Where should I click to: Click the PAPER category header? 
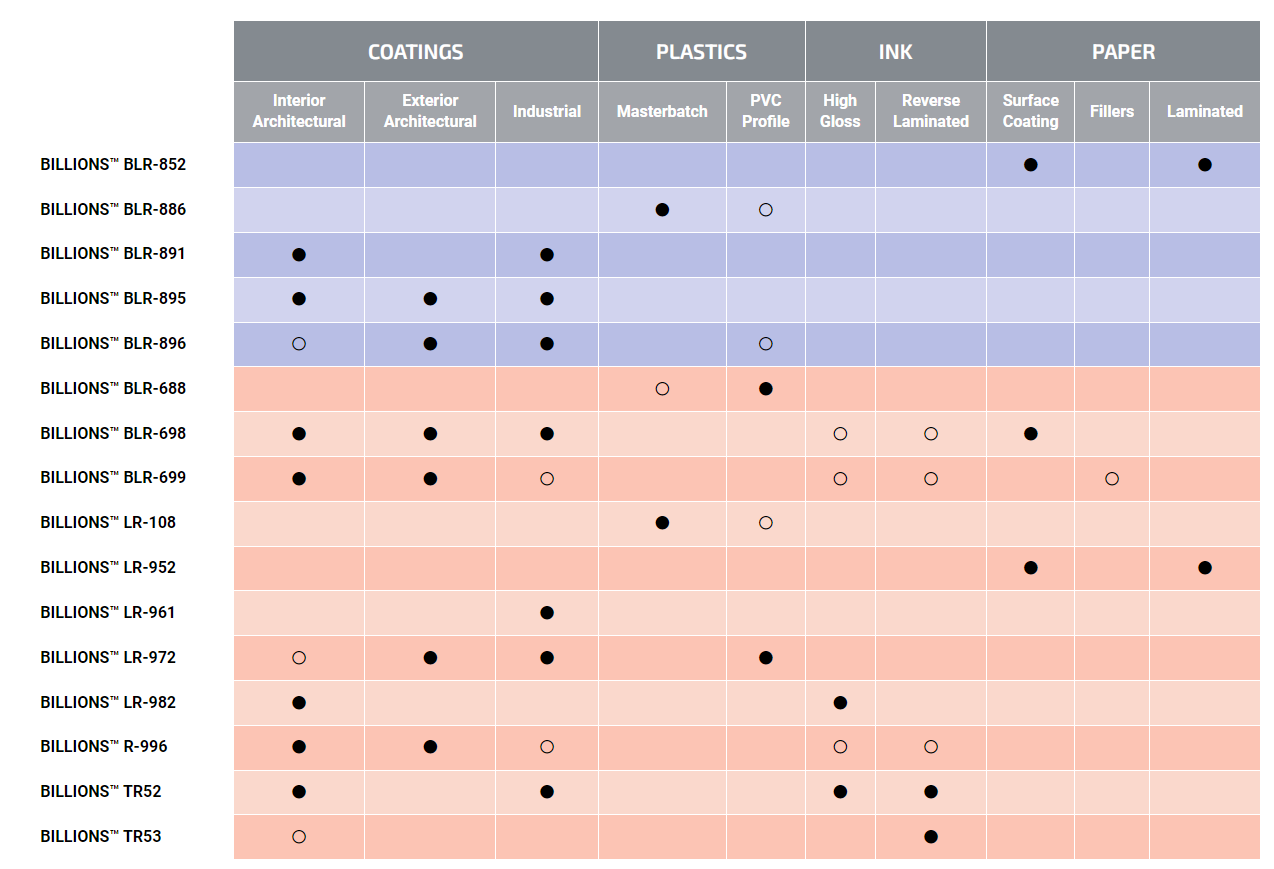[x=1123, y=52]
